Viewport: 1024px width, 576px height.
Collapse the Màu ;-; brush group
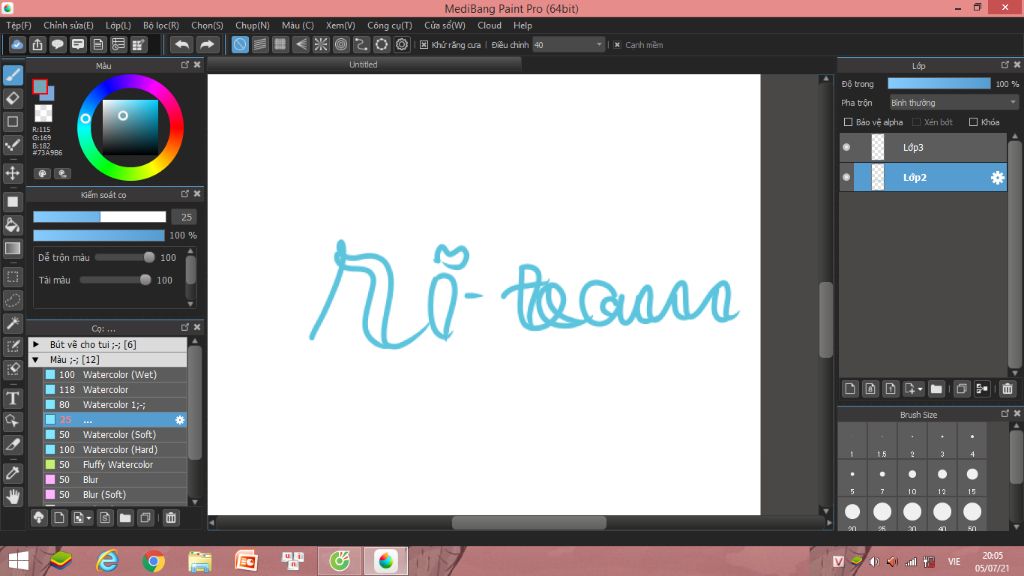click(x=36, y=360)
